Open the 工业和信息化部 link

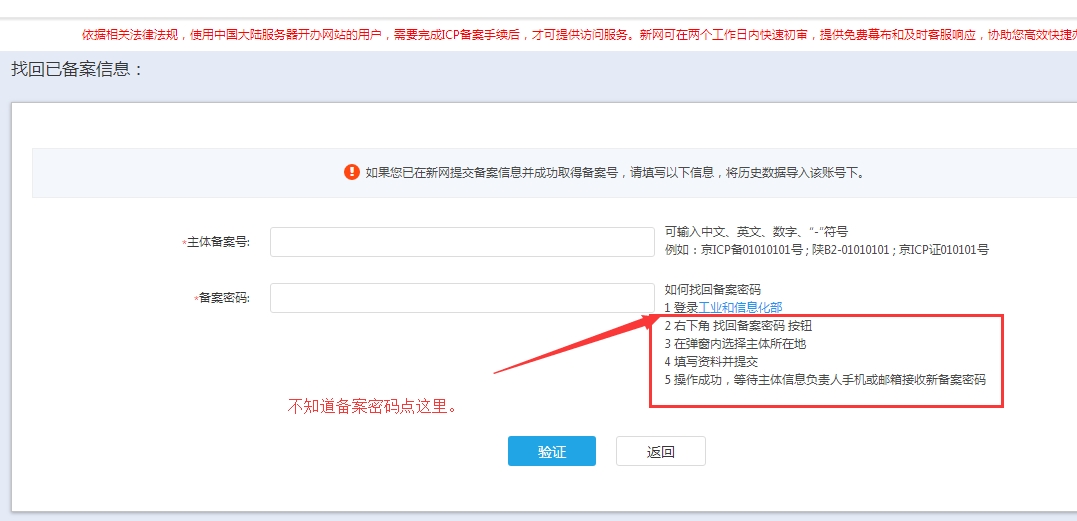pyautogui.click(x=740, y=307)
